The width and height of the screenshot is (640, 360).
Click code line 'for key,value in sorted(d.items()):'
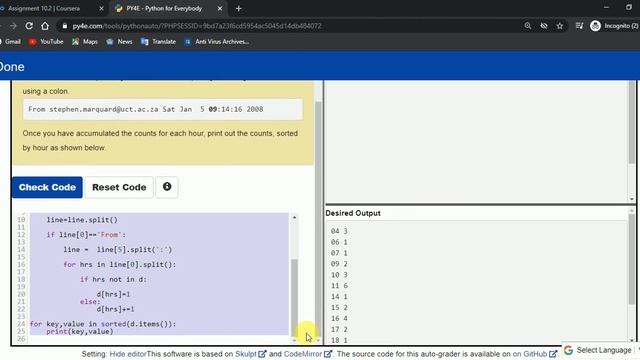pos(103,324)
